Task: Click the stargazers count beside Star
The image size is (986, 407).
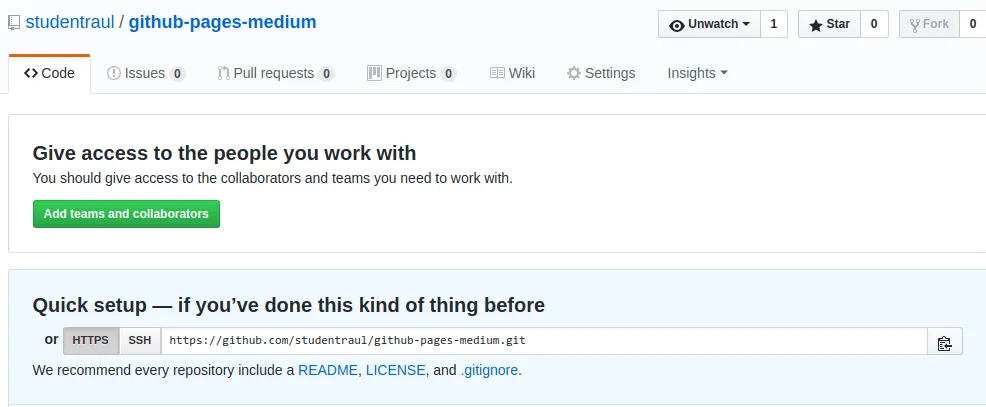Action: pos(874,24)
